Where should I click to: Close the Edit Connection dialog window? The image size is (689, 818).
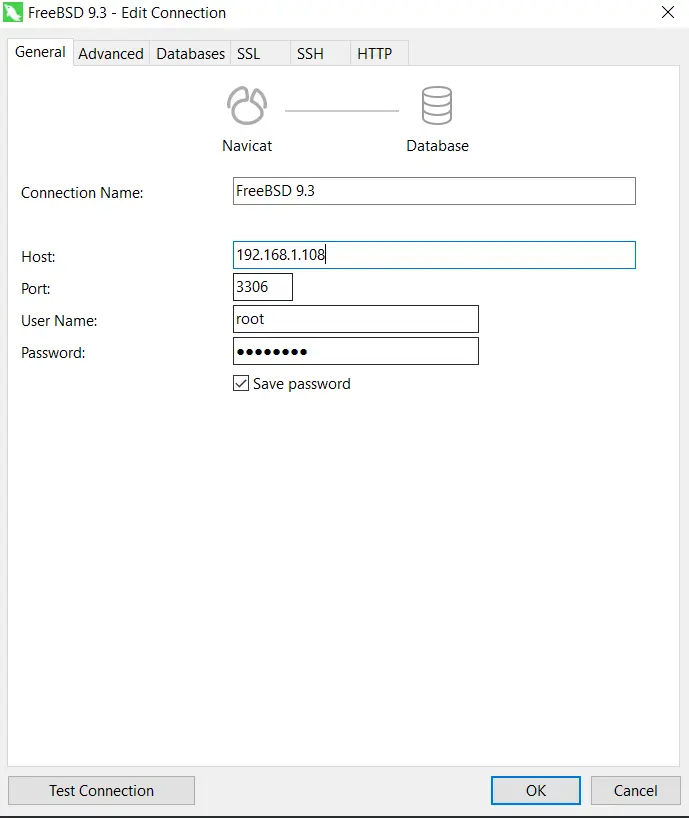(x=667, y=13)
